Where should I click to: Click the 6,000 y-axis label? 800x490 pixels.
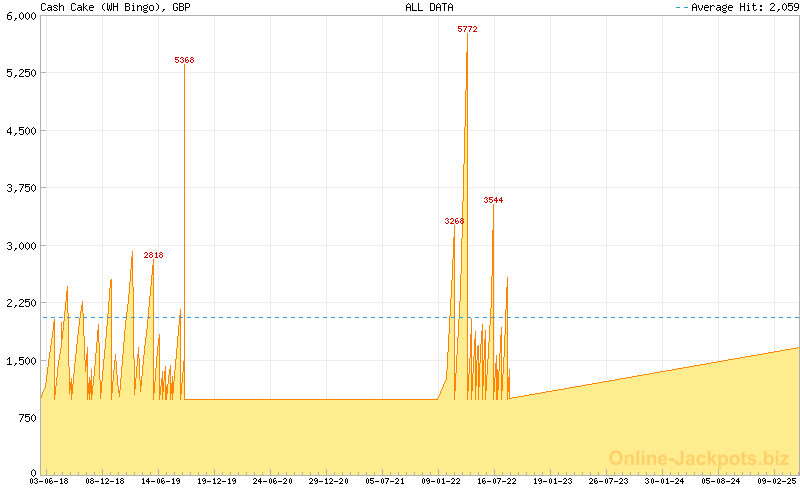20,16
